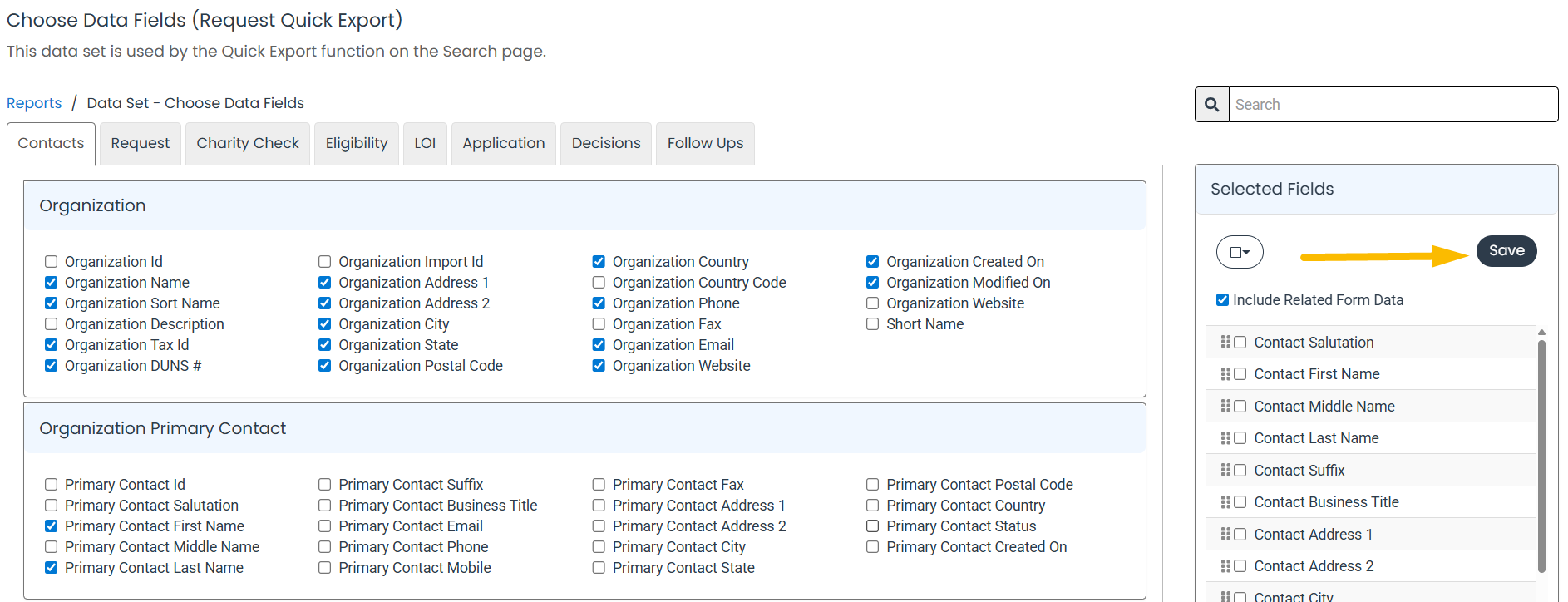The width and height of the screenshot is (1568, 602).
Task: Check Primary Contact Fax
Action: click(599, 485)
